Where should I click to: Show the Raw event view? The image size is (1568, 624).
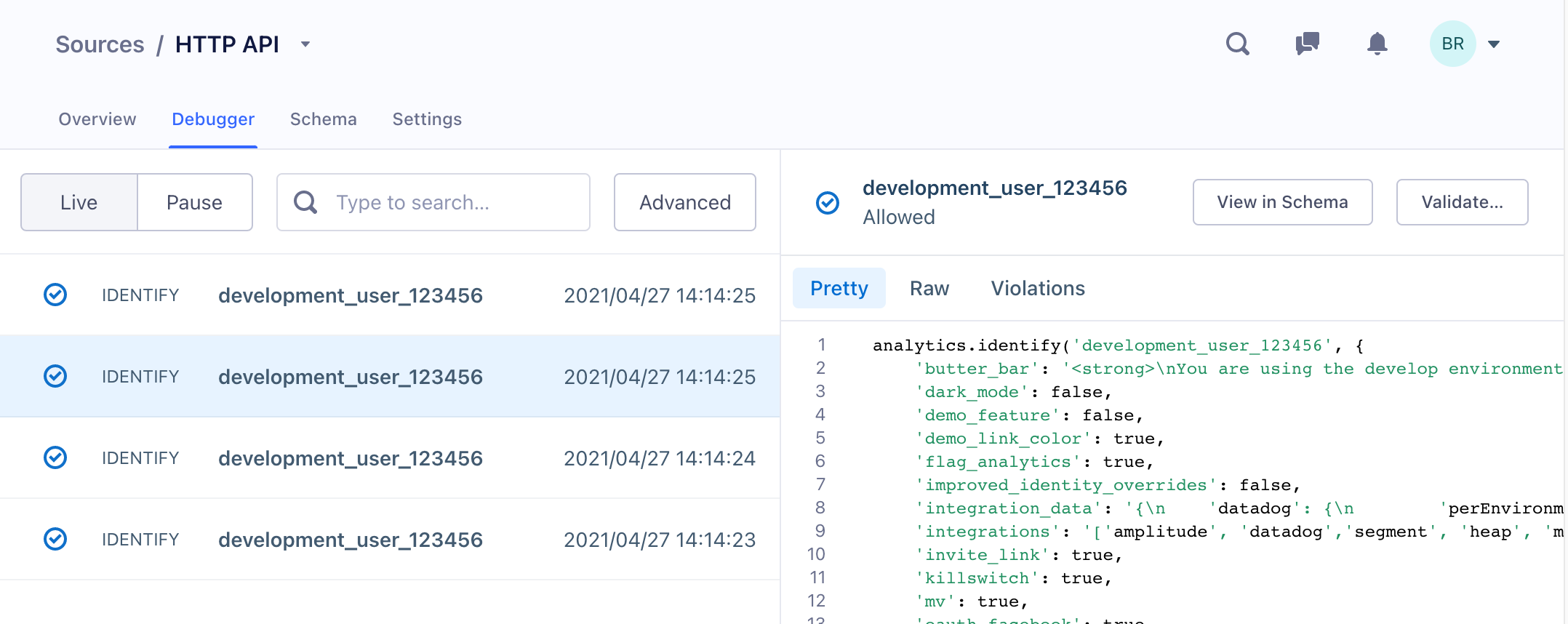[929, 289]
